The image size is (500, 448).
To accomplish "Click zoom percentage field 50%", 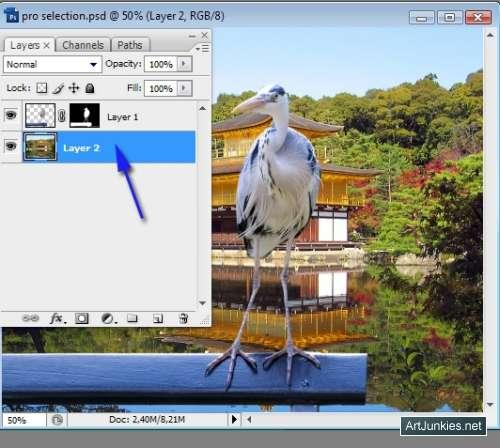I will [x=24, y=420].
